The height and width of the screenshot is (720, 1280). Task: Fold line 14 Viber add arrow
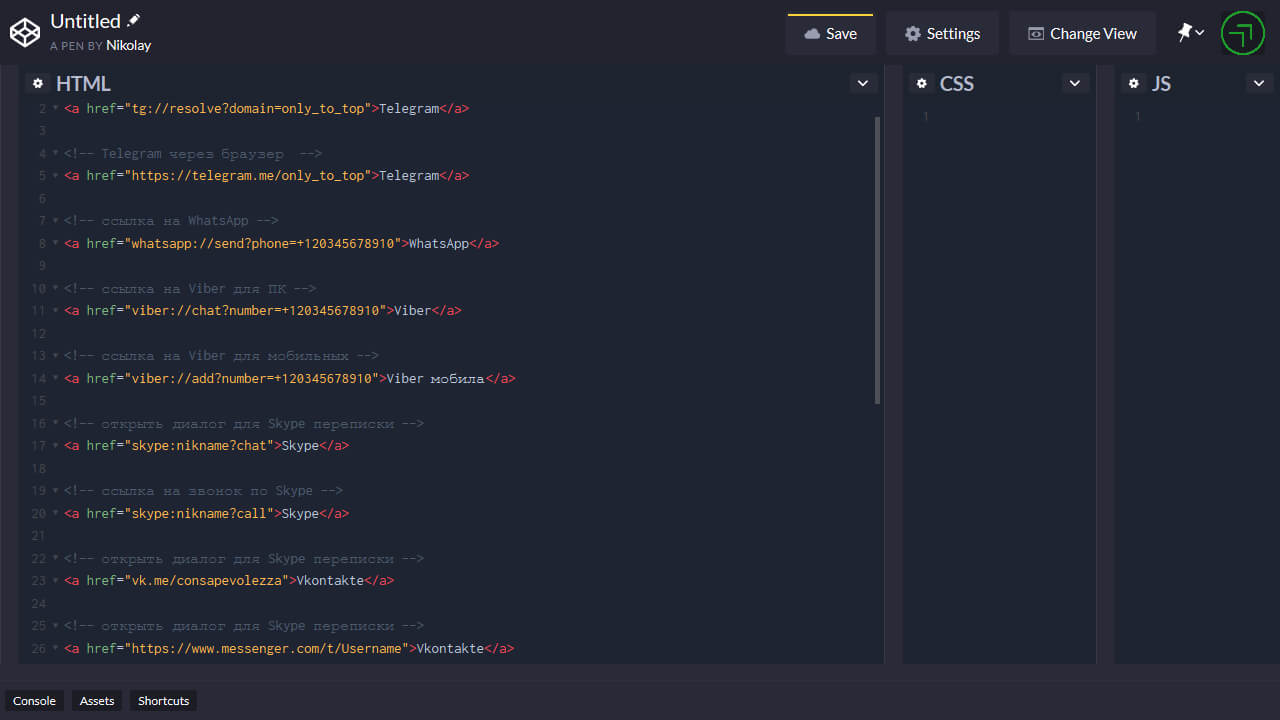coord(55,378)
